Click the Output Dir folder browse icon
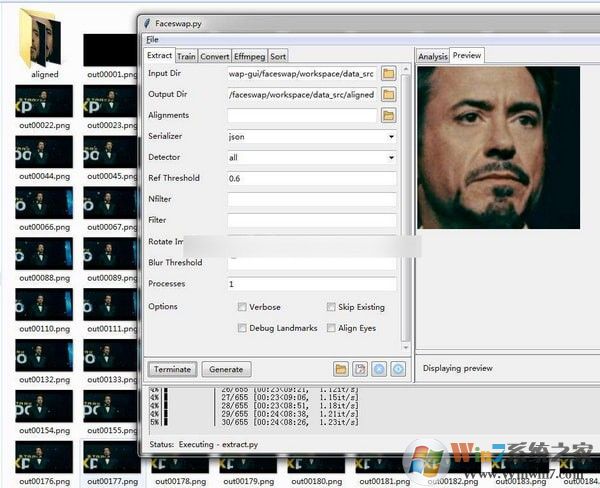The height and width of the screenshot is (488, 600). (388, 94)
